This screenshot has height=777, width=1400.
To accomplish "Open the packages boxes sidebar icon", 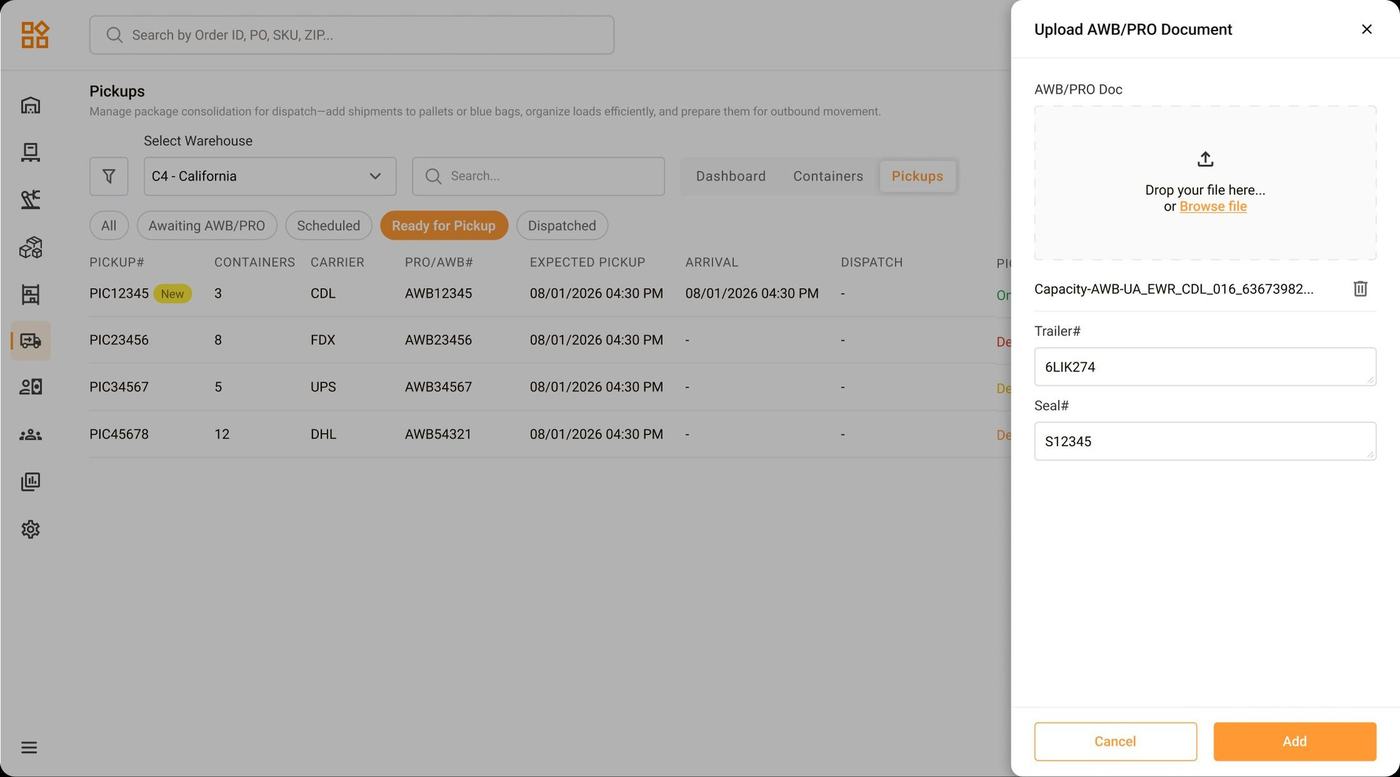I will (x=31, y=247).
